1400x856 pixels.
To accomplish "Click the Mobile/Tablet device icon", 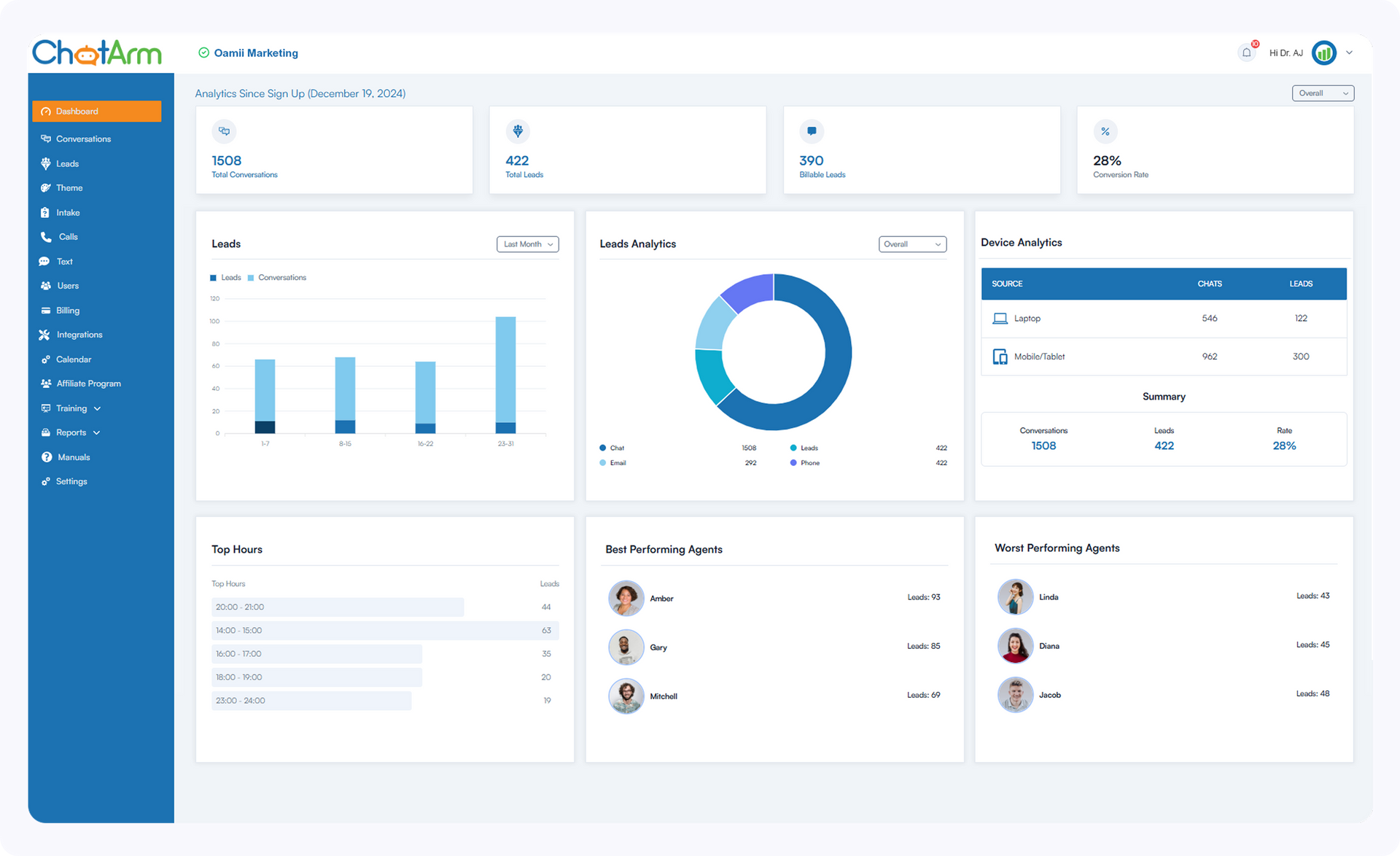I will [1000, 357].
